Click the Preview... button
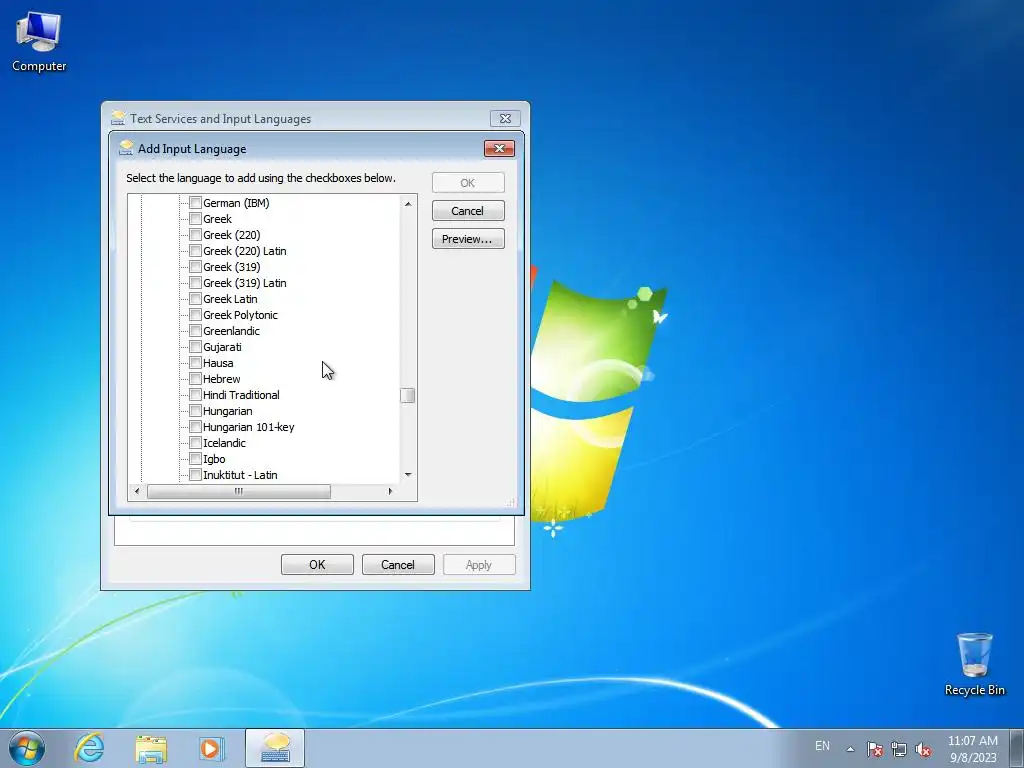 point(468,239)
